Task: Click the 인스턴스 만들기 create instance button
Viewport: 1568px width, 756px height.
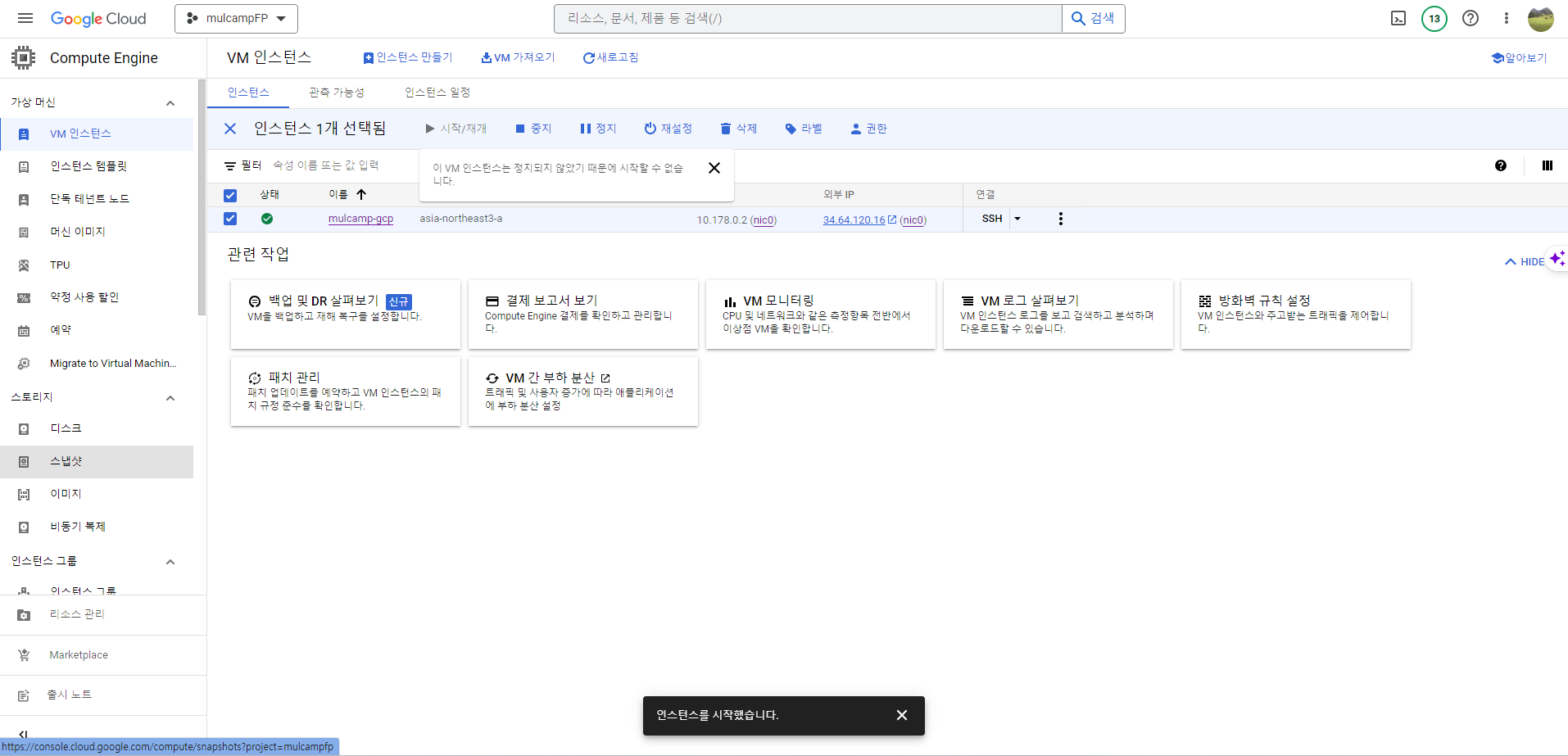Action: pyautogui.click(x=408, y=57)
